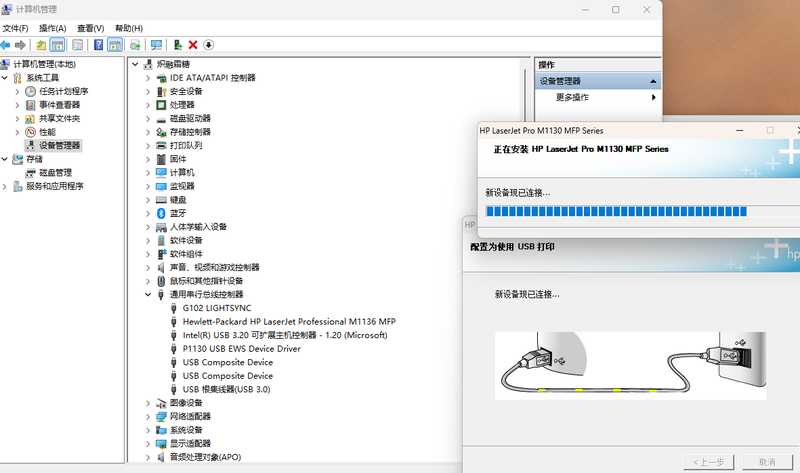800x473 pixels.
Task: Click the scan for hardware changes monitor icon
Action: pyautogui.click(x=155, y=45)
